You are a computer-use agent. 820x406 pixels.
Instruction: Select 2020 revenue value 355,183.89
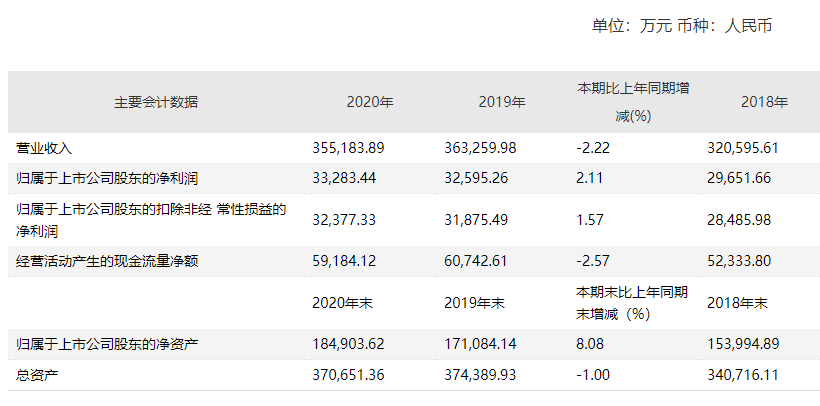(349, 148)
